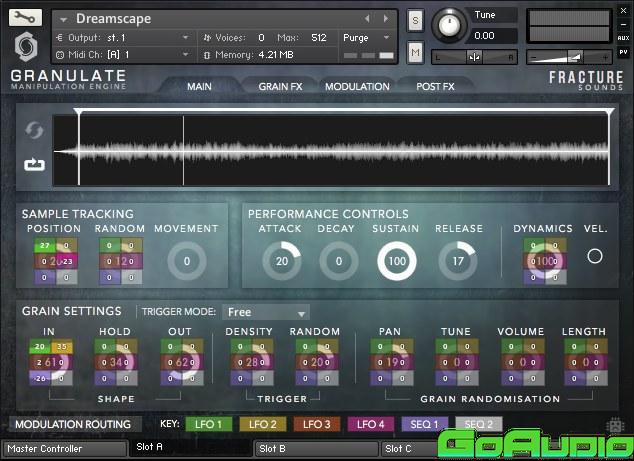Go to previous preset with left arrow
Screen dimensions: 634x461
tap(367, 18)
